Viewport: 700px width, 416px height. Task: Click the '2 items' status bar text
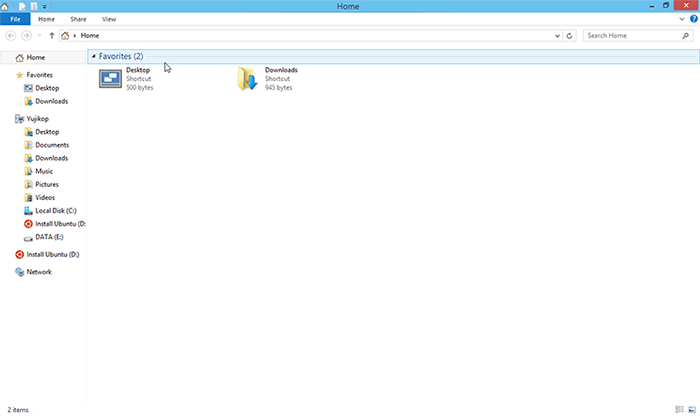[18, 410]
